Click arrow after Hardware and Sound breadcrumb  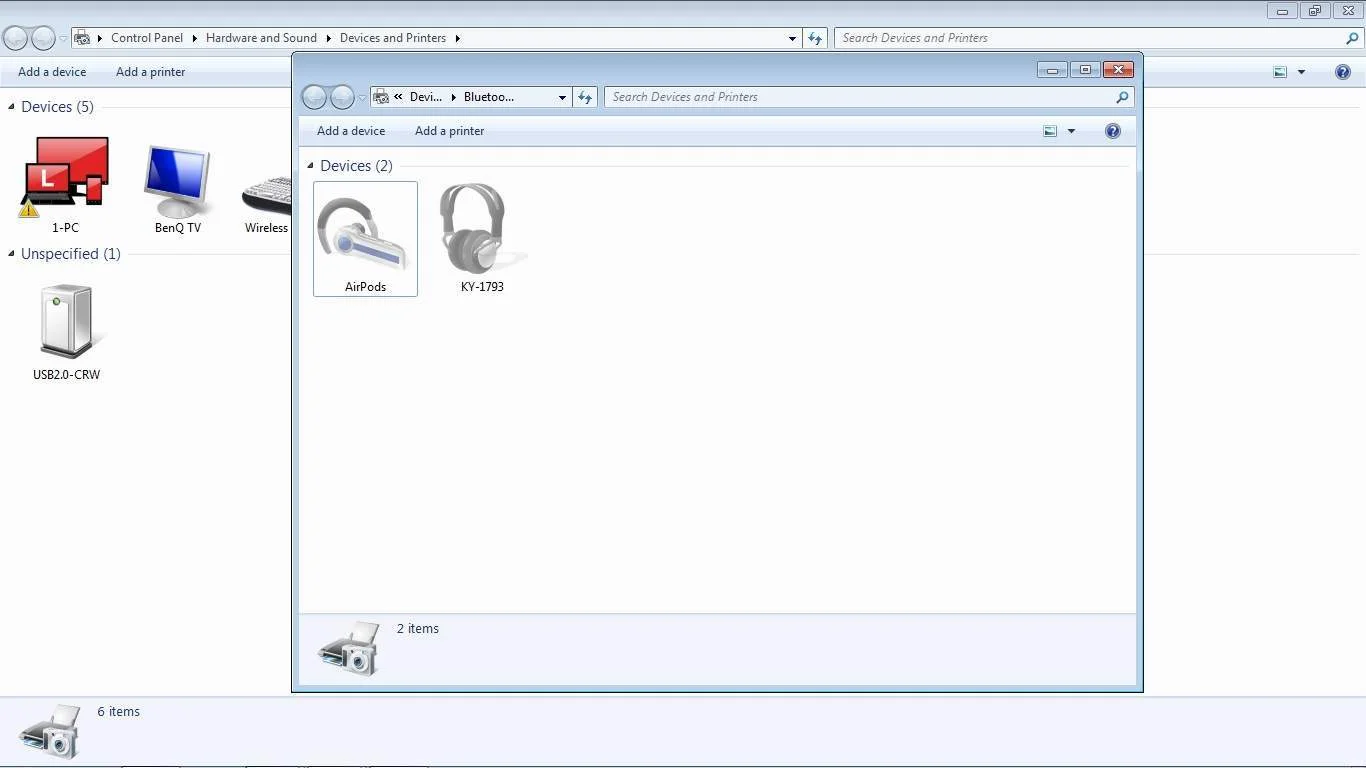point(328,38)
